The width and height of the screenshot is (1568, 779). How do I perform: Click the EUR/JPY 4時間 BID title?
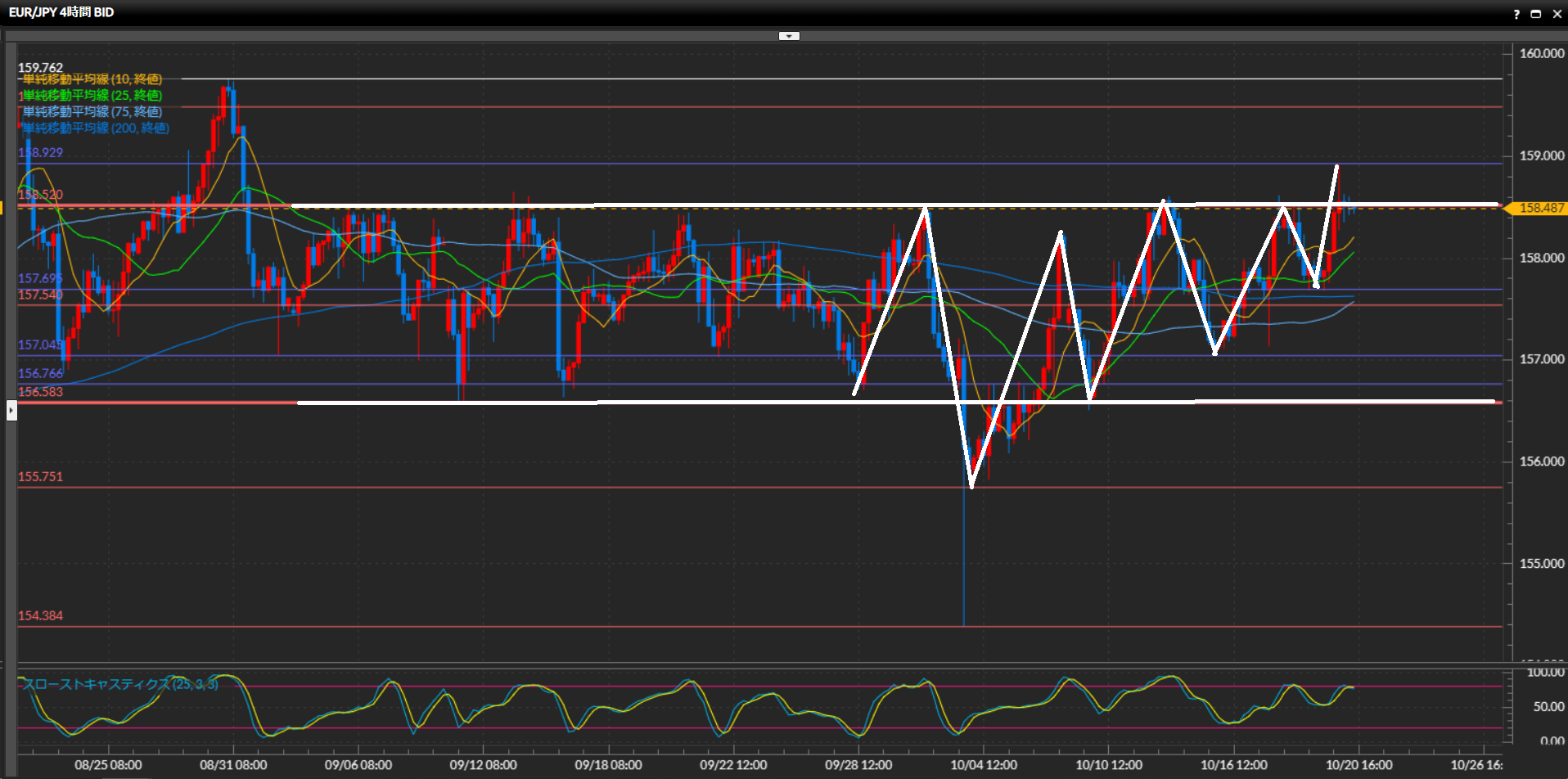pos(61,12)
